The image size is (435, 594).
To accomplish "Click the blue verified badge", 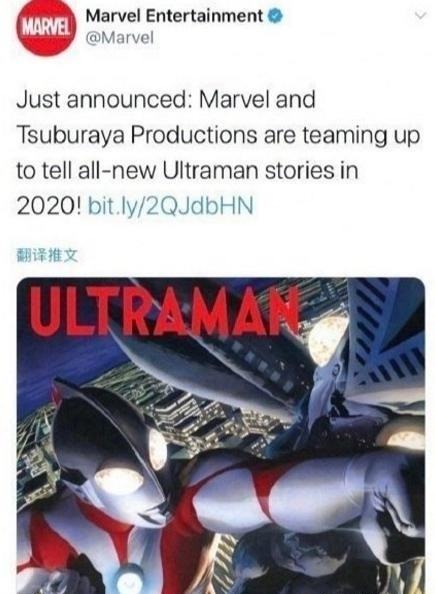I will pyautogui.click(x=275, y=16).
